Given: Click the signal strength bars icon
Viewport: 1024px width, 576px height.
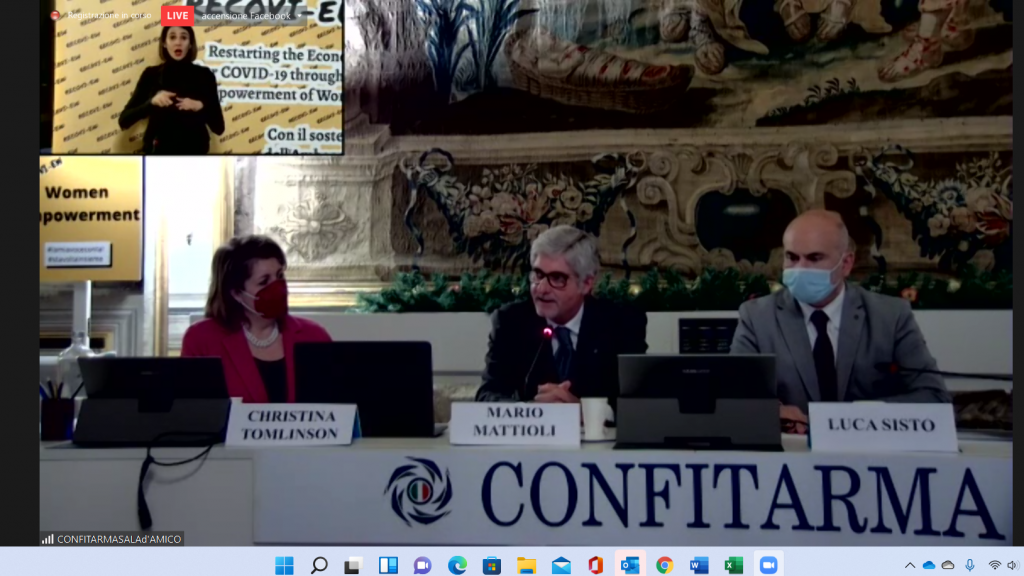Looking at the screenshot, I should [x=47, y=539].
